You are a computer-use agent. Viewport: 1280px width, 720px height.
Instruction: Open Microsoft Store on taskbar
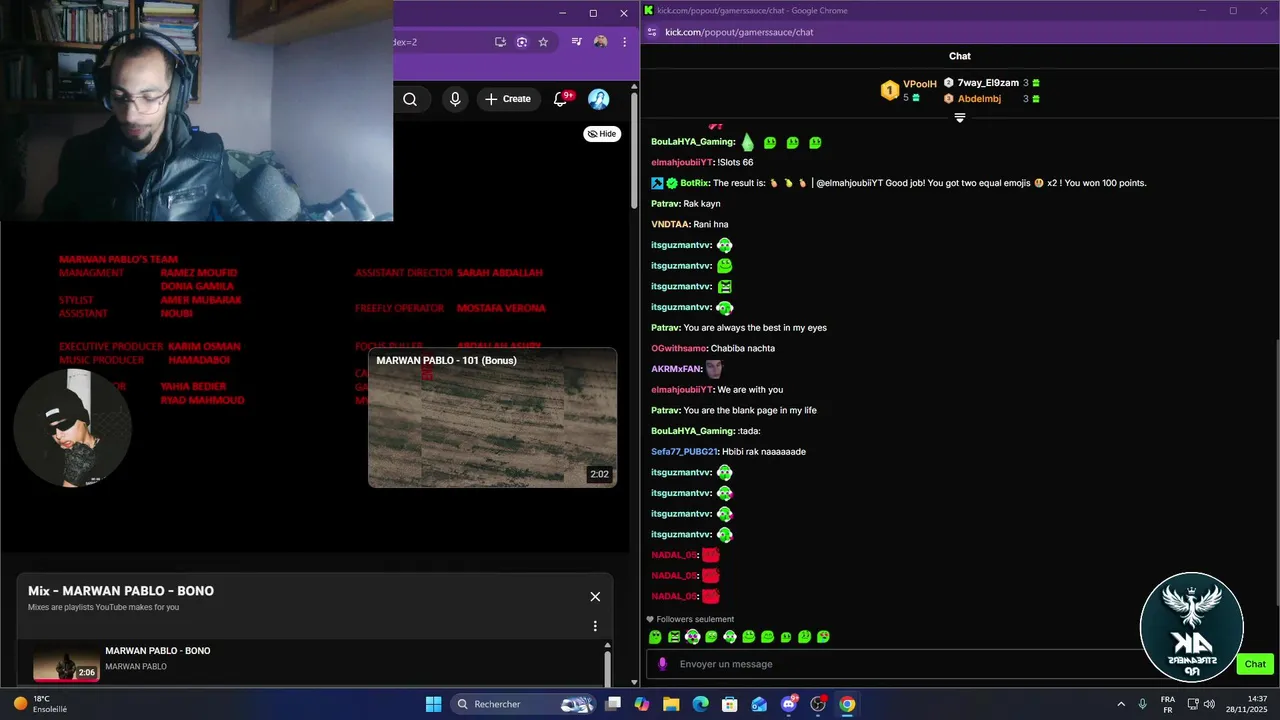point(730,704)
